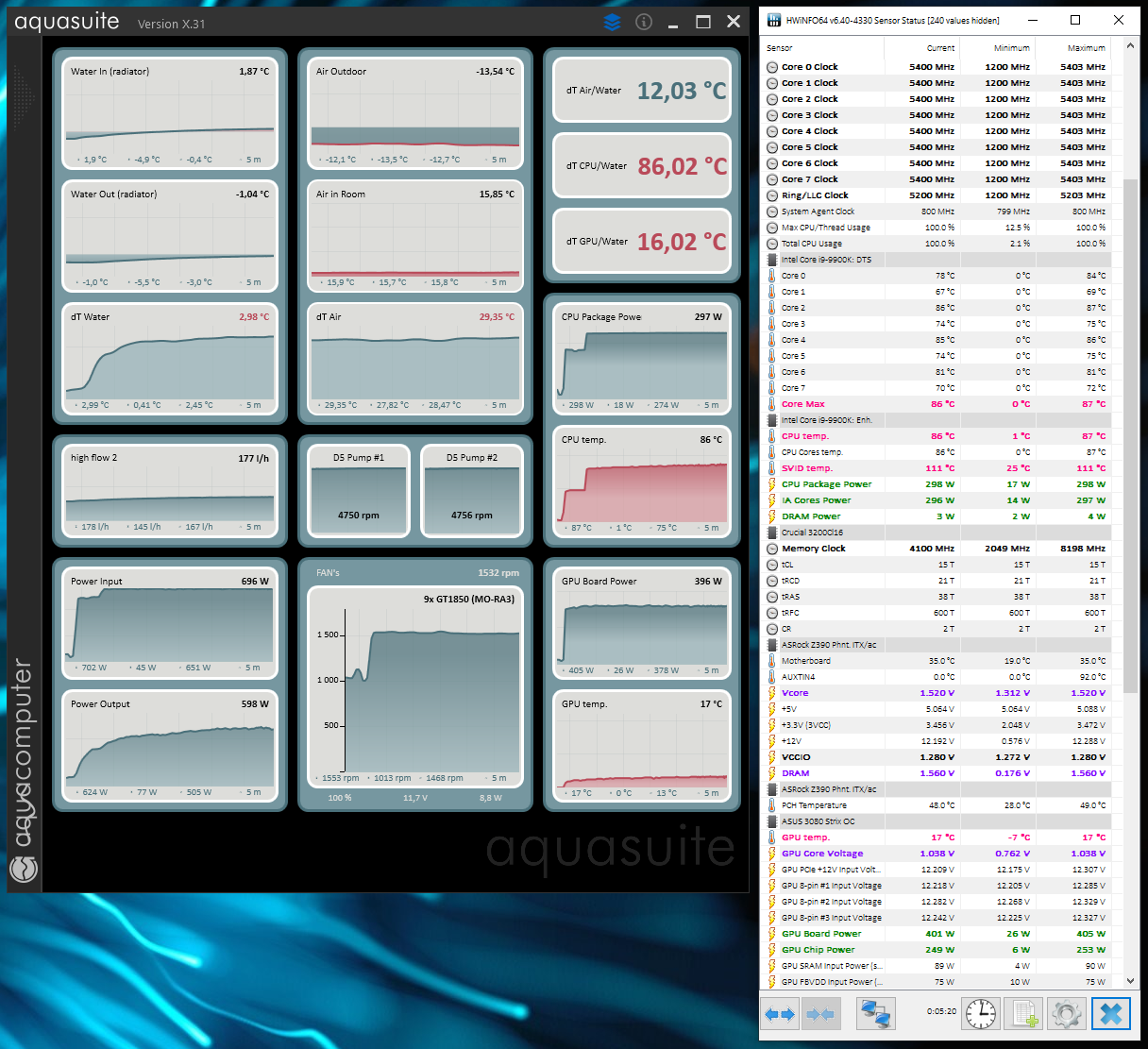This screenshot has height=1049, width=1148.
Task: Click the Maximum column header
Action: click(1072, 47)
